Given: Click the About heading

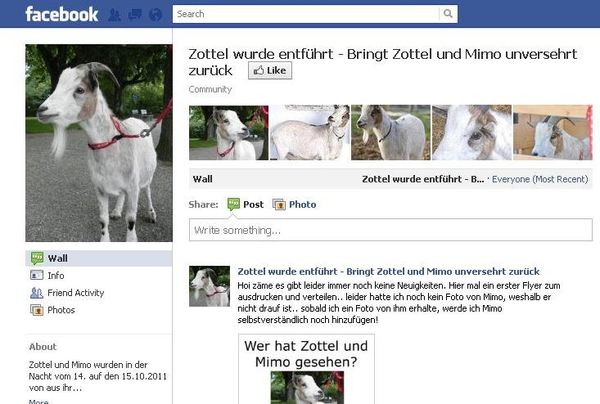Looking at the screenshot, I should coord(42,347).
